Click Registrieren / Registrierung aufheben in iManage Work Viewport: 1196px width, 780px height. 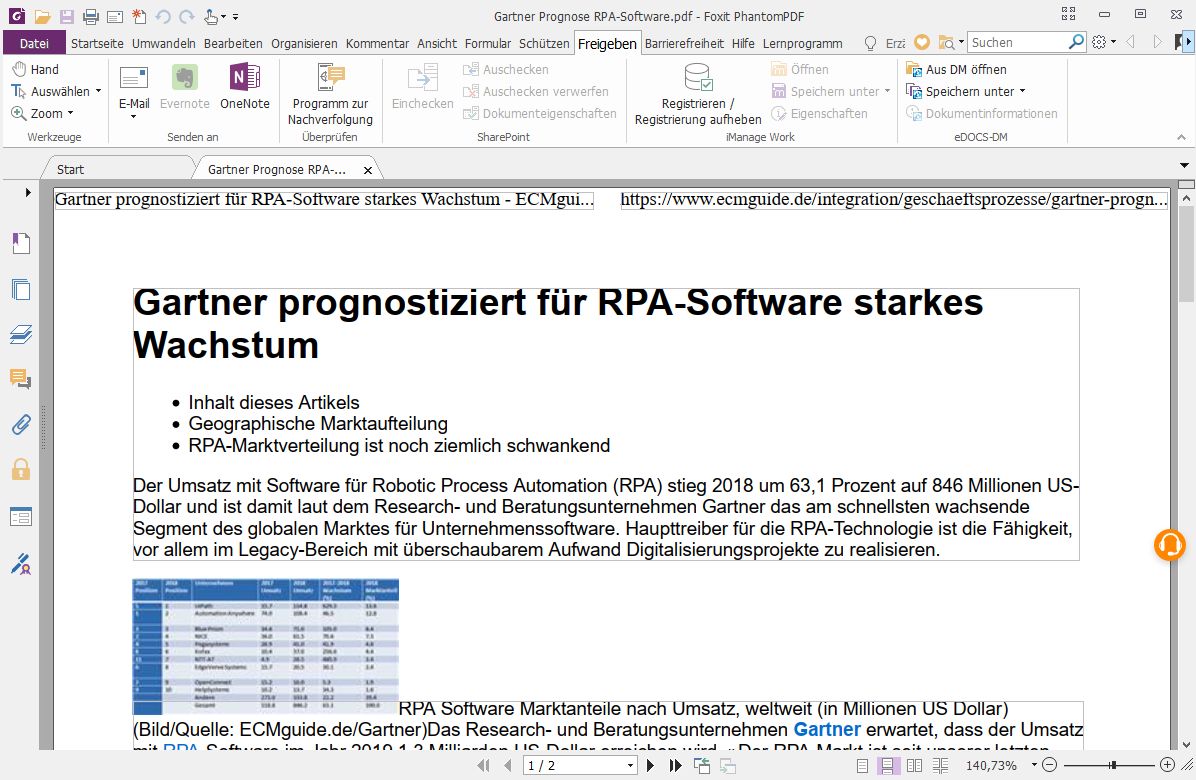[698, 94]
